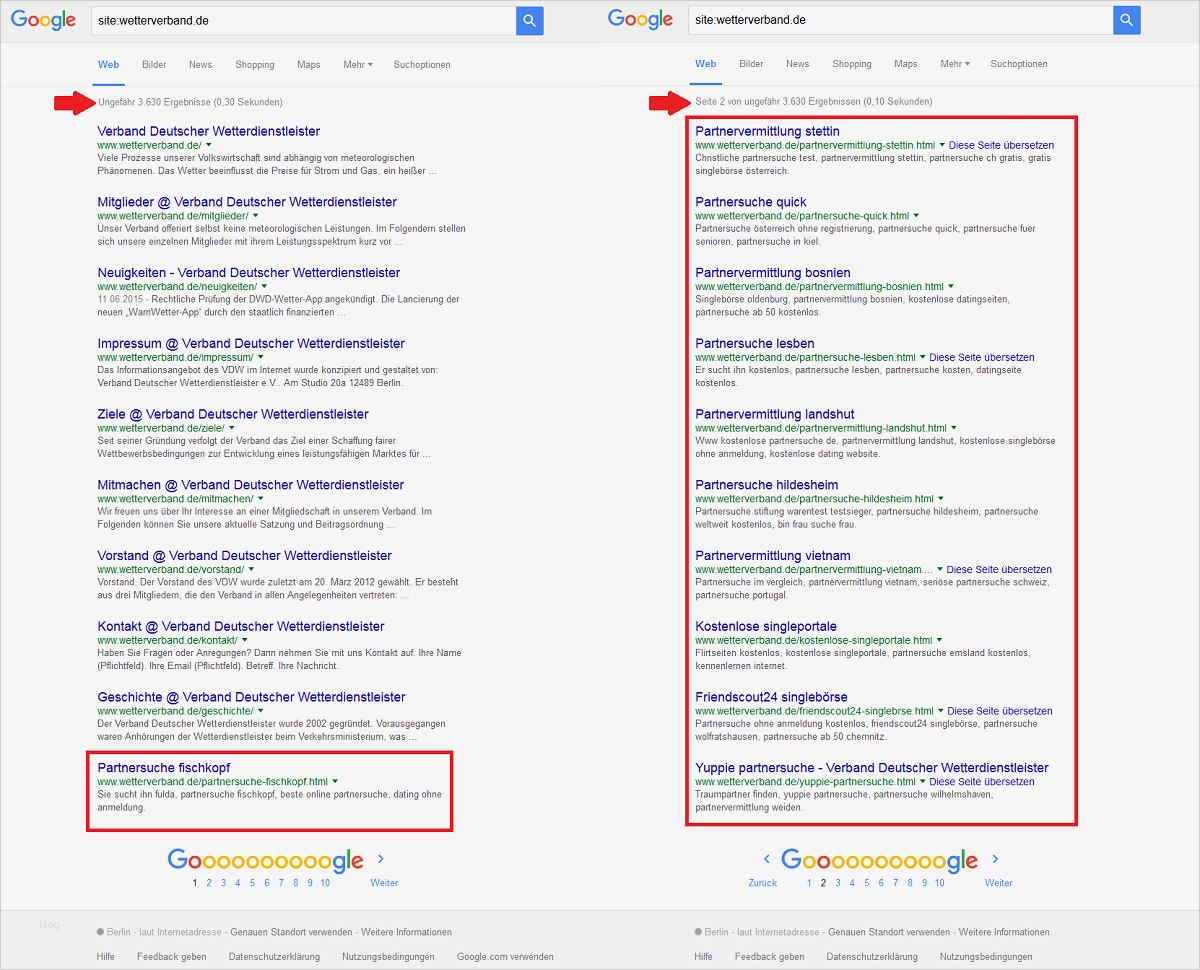Click the left window's blue search button
This screenshot has height=970, width=1200.
coord(530,20)
